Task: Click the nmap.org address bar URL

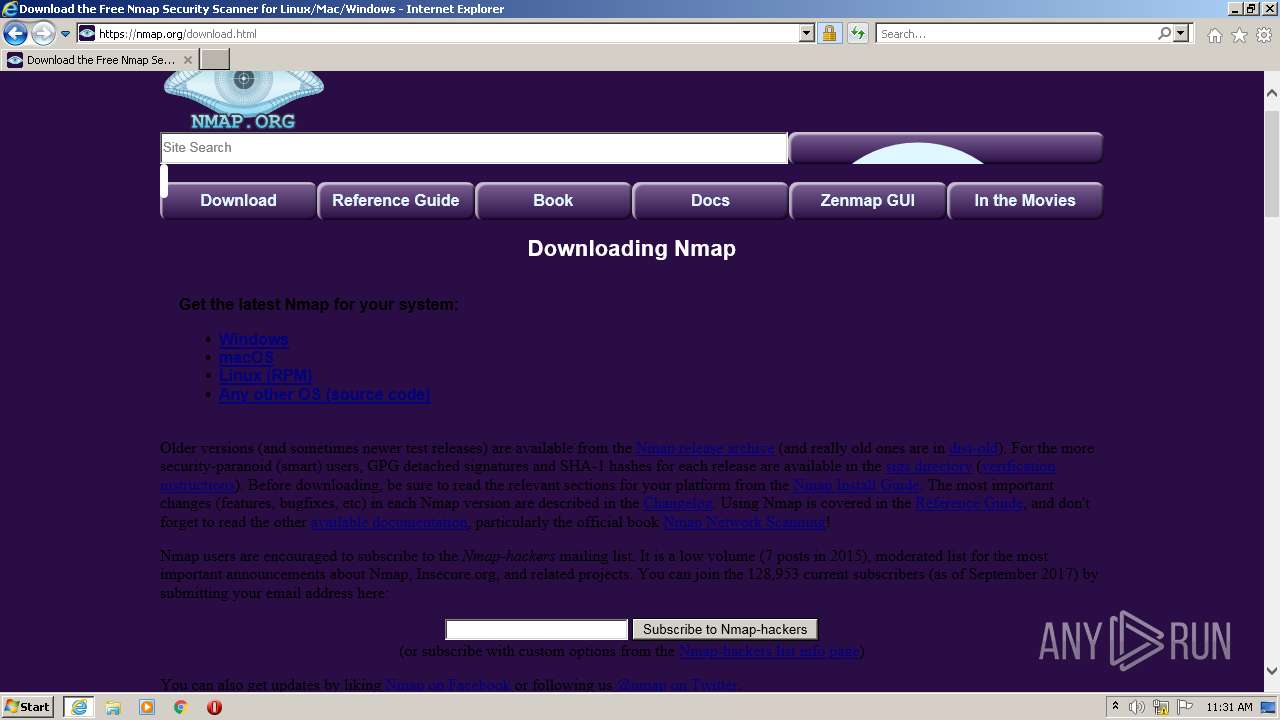Action: pyautogui.click(x=177, y=34)
